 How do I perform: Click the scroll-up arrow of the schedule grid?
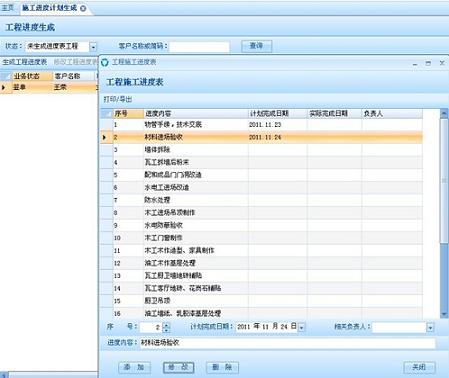click(x=444, y=114)
